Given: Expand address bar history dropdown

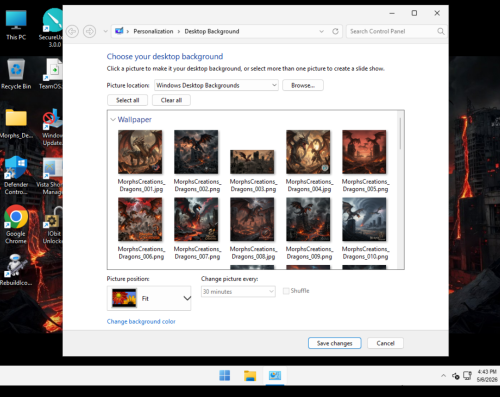Looking at the screenshot, I should coord(321,31).
